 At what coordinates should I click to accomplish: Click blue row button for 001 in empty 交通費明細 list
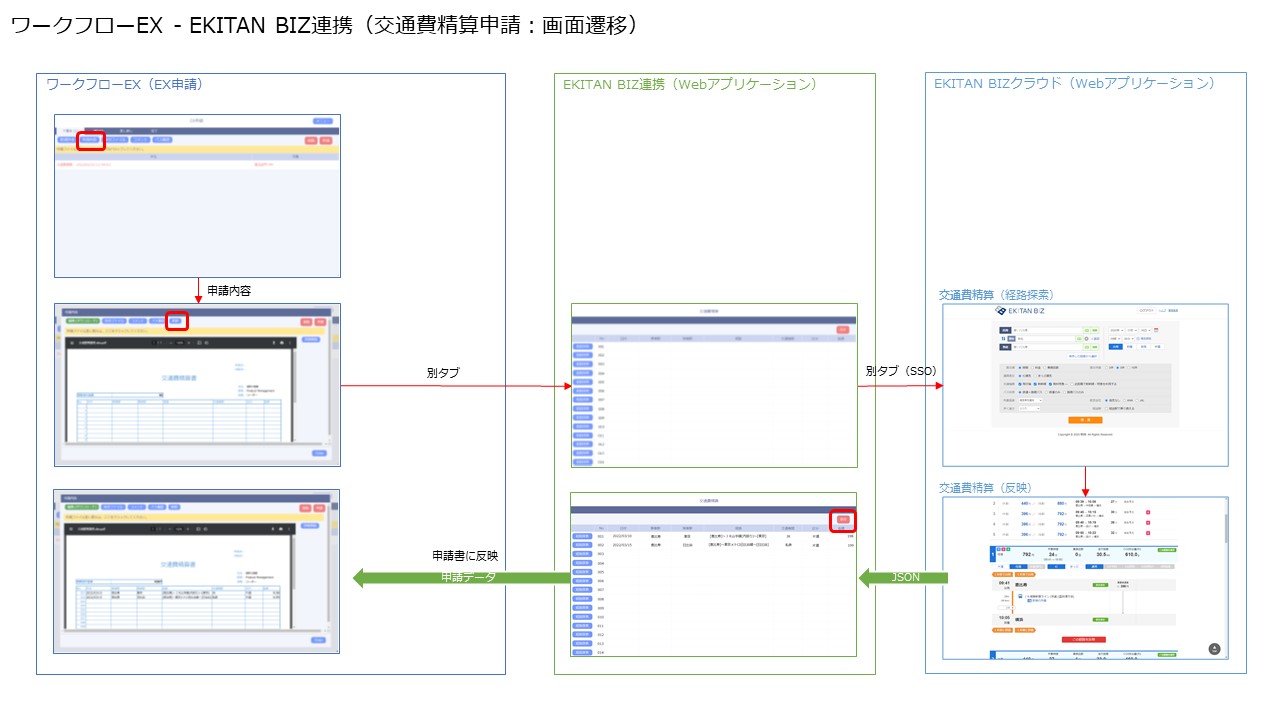[x=583, y=346]
